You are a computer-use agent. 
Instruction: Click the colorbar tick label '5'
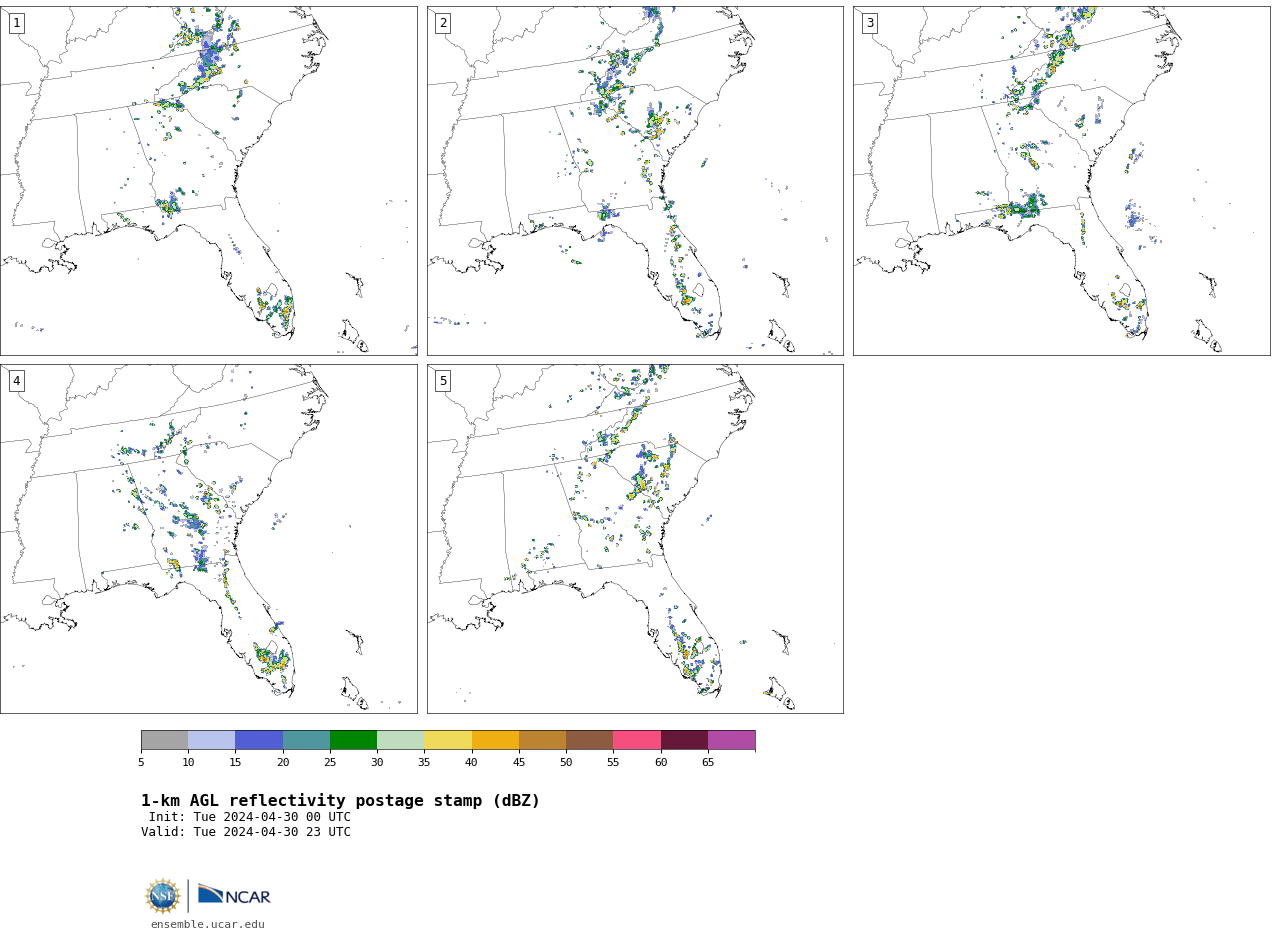pyautogui.click(x=141, y=763)
